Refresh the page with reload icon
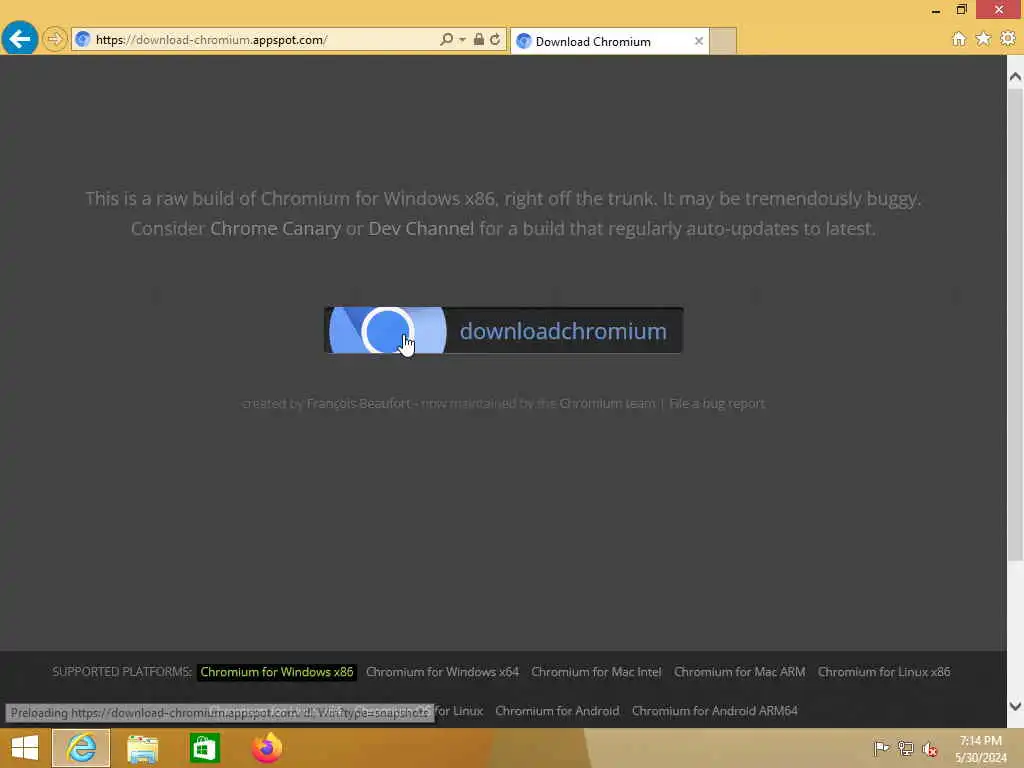The width and height of the screenshot is (1024, 768). pos(495,39)
